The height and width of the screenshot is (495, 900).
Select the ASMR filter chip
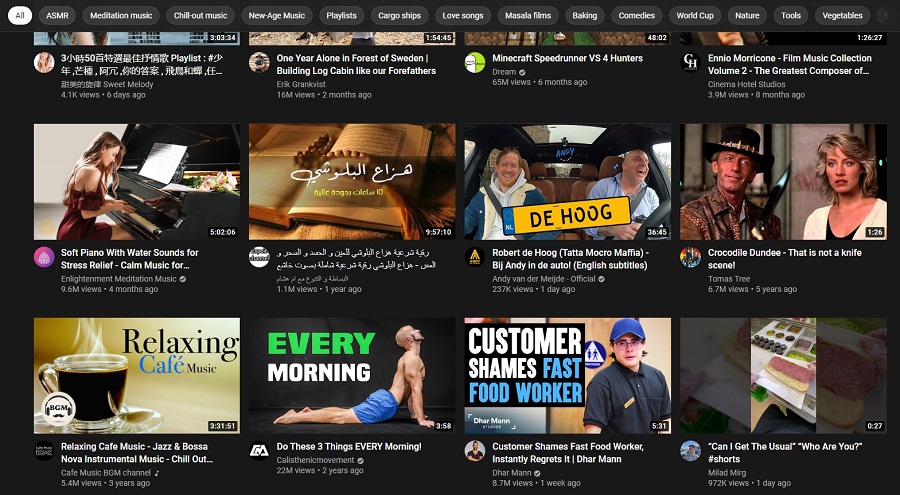click(57, 16)
